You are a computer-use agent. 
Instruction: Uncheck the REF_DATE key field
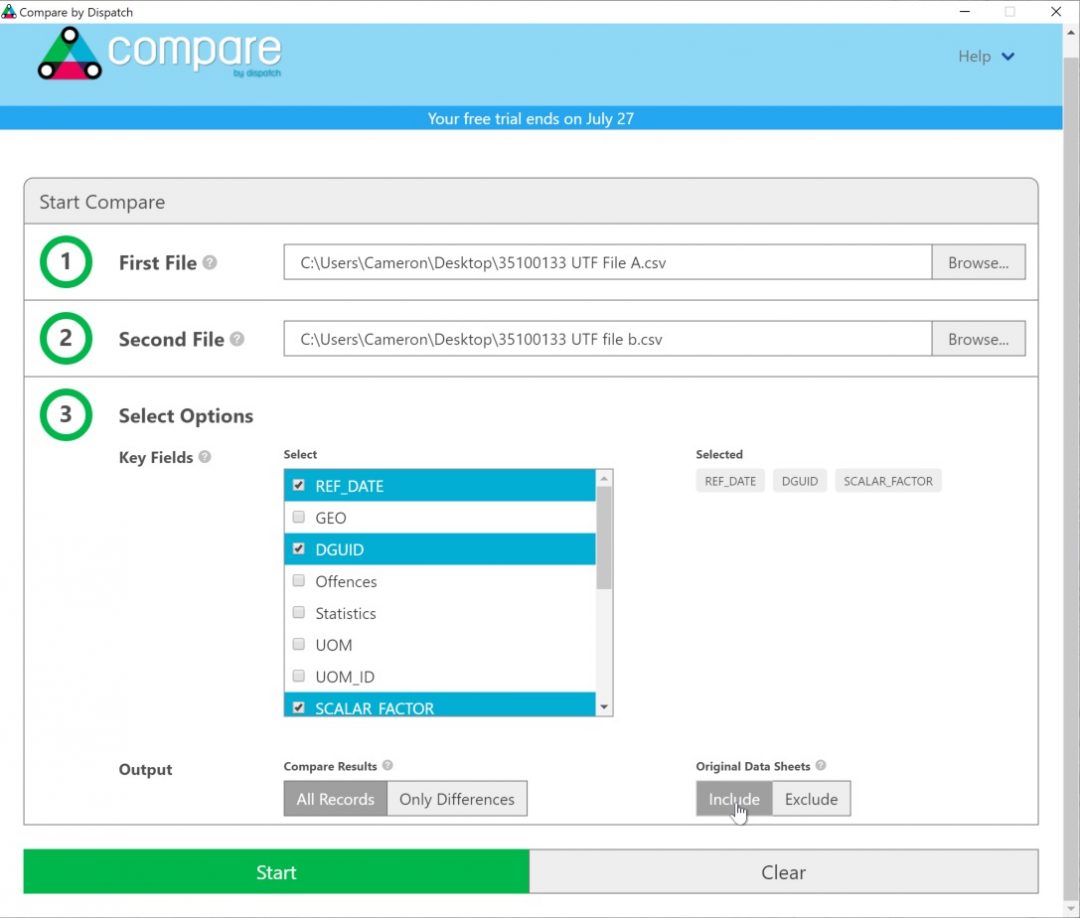click(298, 486)
